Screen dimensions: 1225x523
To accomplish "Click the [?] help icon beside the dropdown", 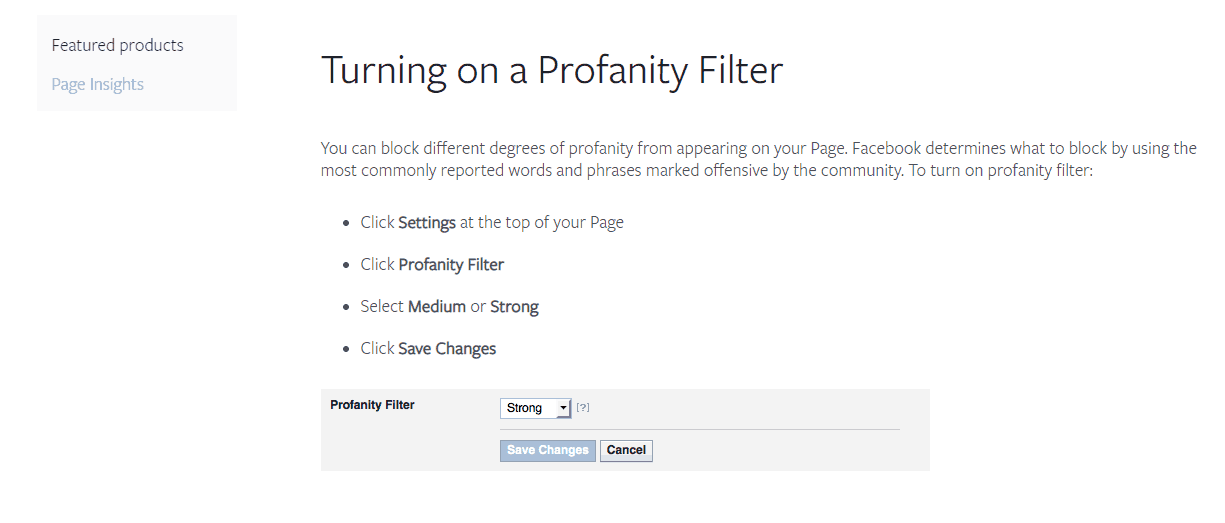I will click(583, 408).
